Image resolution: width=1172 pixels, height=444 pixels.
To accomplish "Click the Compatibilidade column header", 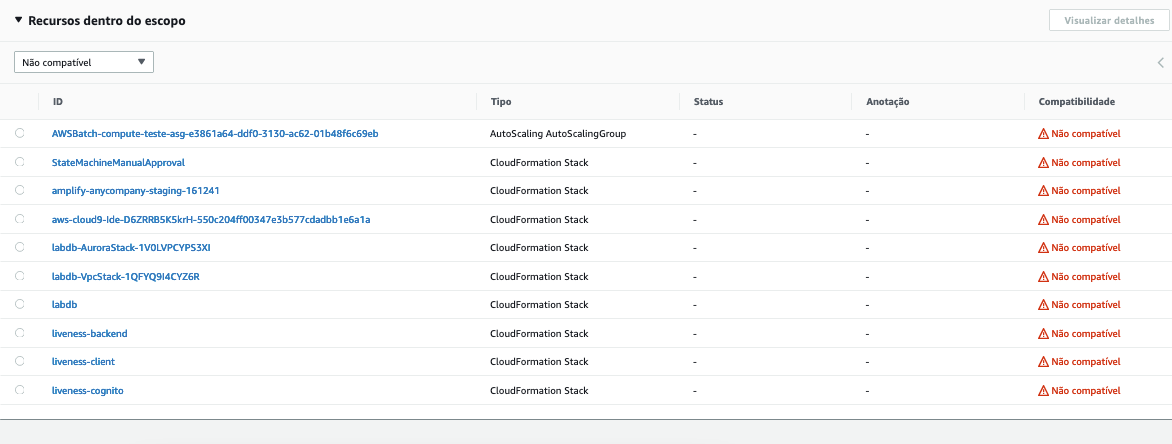I will [1076, 101].
